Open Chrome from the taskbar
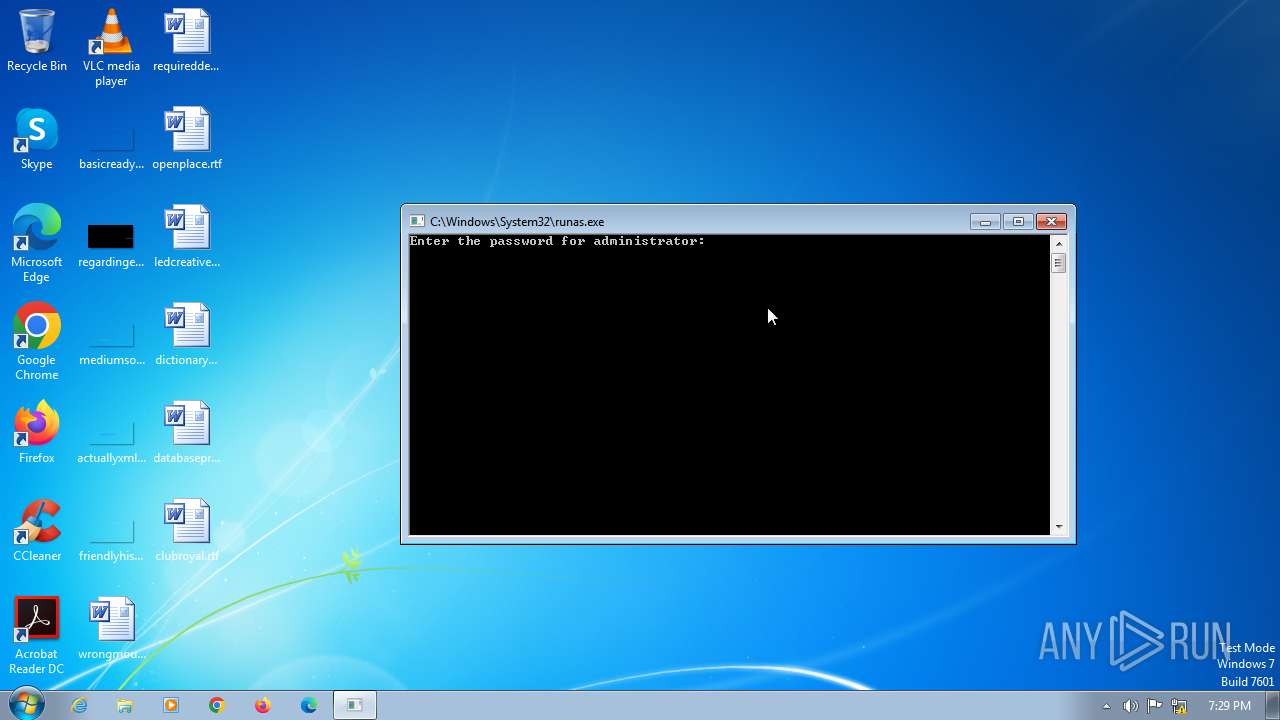Screen dimensions: 1280x720 click(x=217, y=705)
